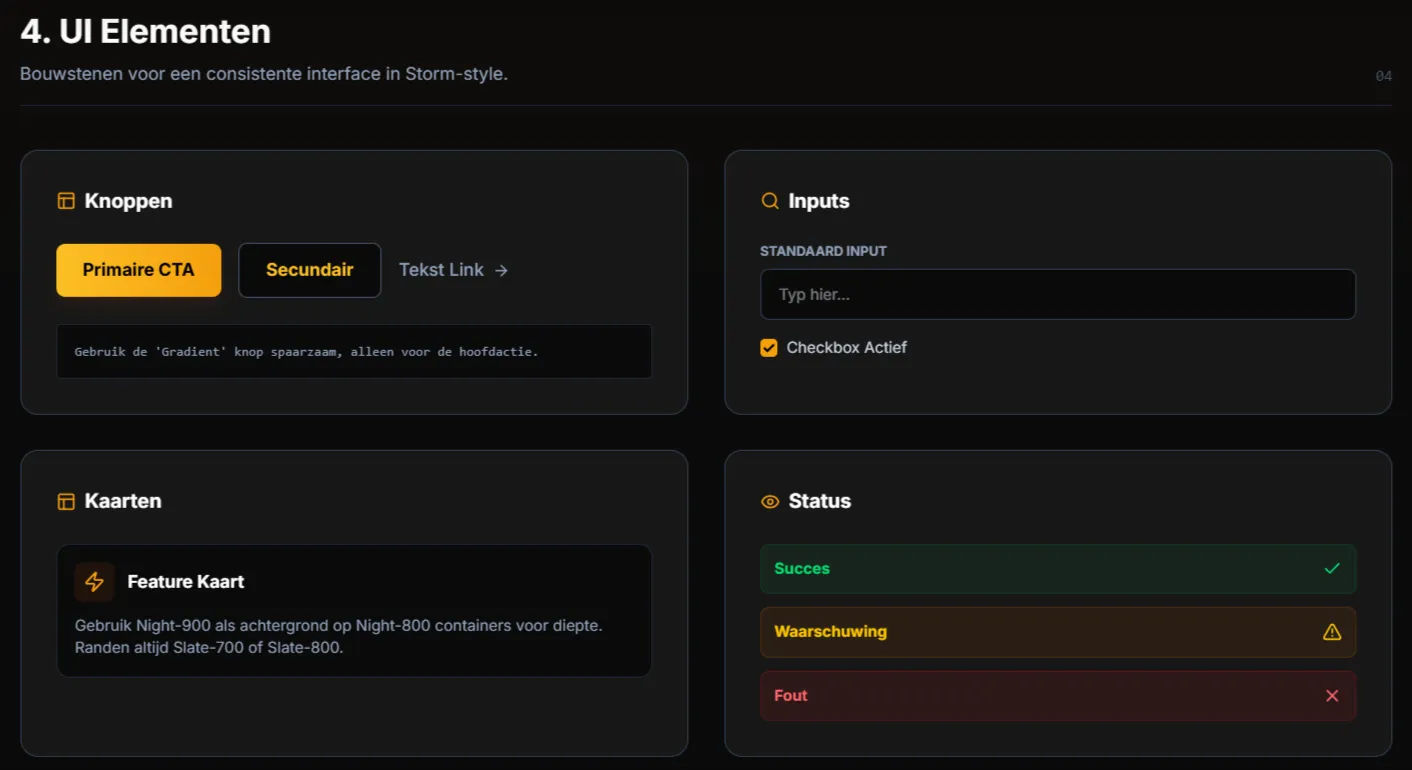The image size is (1412, 770).
Task: Select the Succes status label
Action: pyautogui.click(x=802, y=568)
